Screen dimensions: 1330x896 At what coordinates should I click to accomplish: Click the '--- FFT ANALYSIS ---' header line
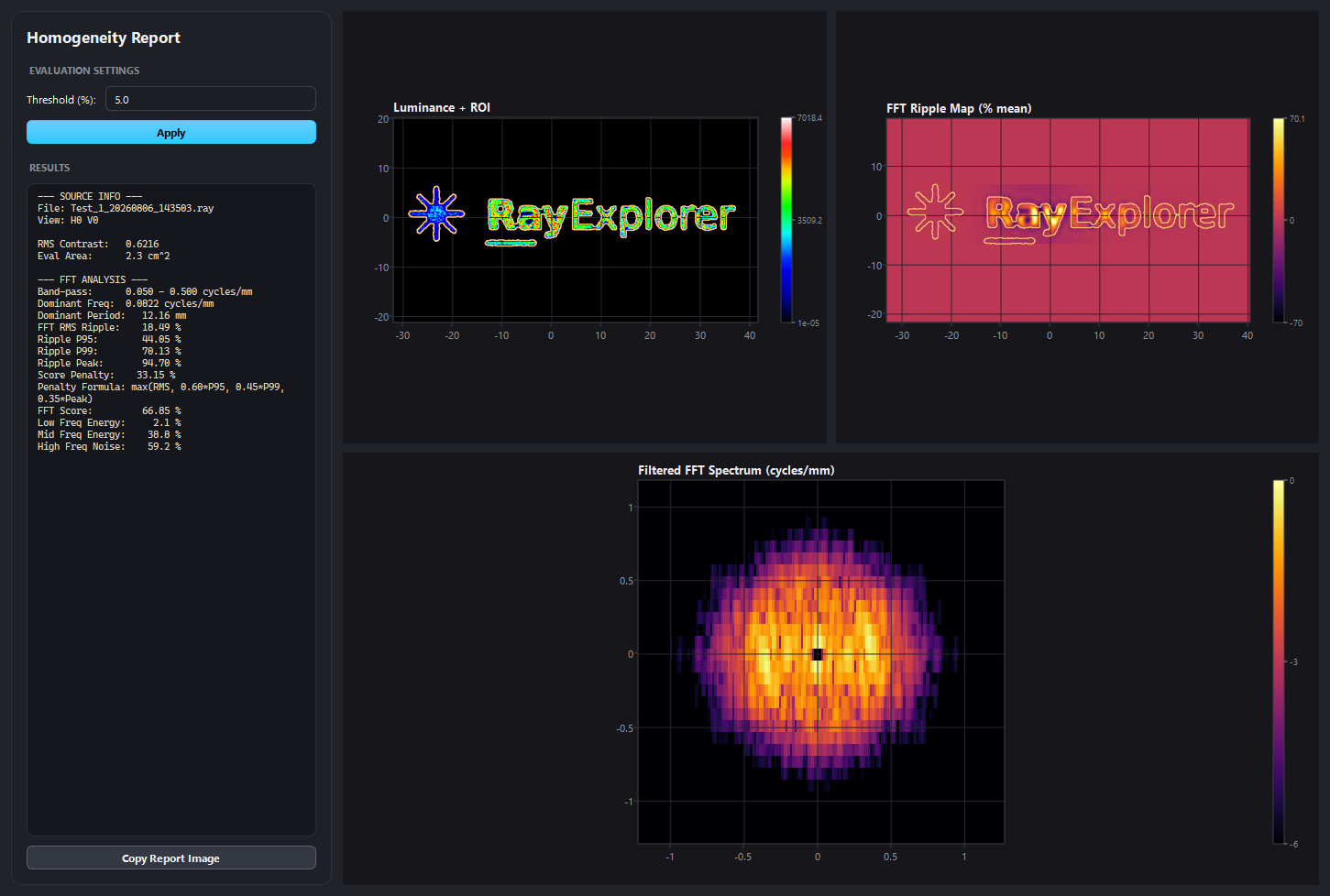coord(93,279)
